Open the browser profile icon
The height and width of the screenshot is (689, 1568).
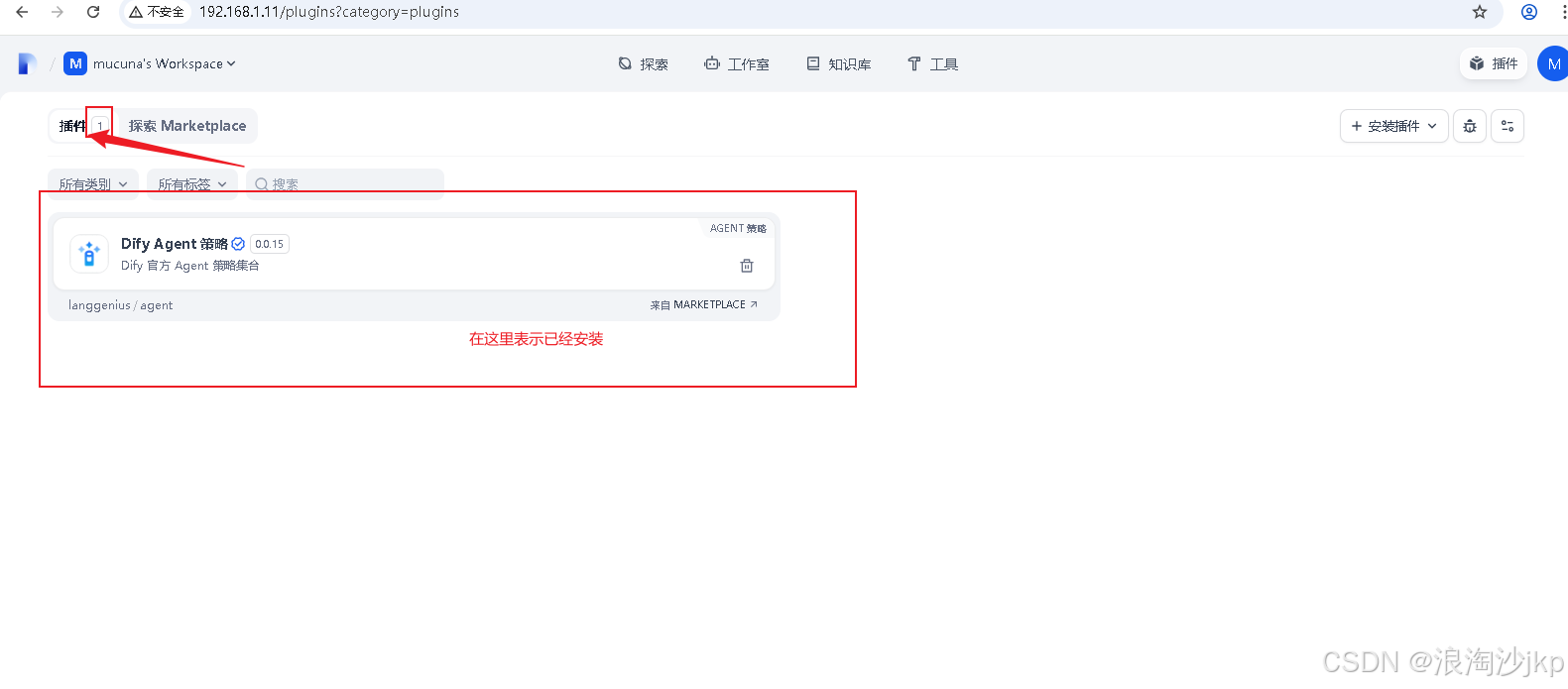(1529, 12)
